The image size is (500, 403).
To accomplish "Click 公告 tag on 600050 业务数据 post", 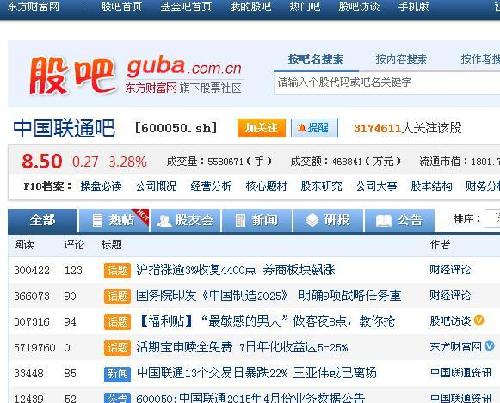I will pyautogui.click(x=117, y=398).
